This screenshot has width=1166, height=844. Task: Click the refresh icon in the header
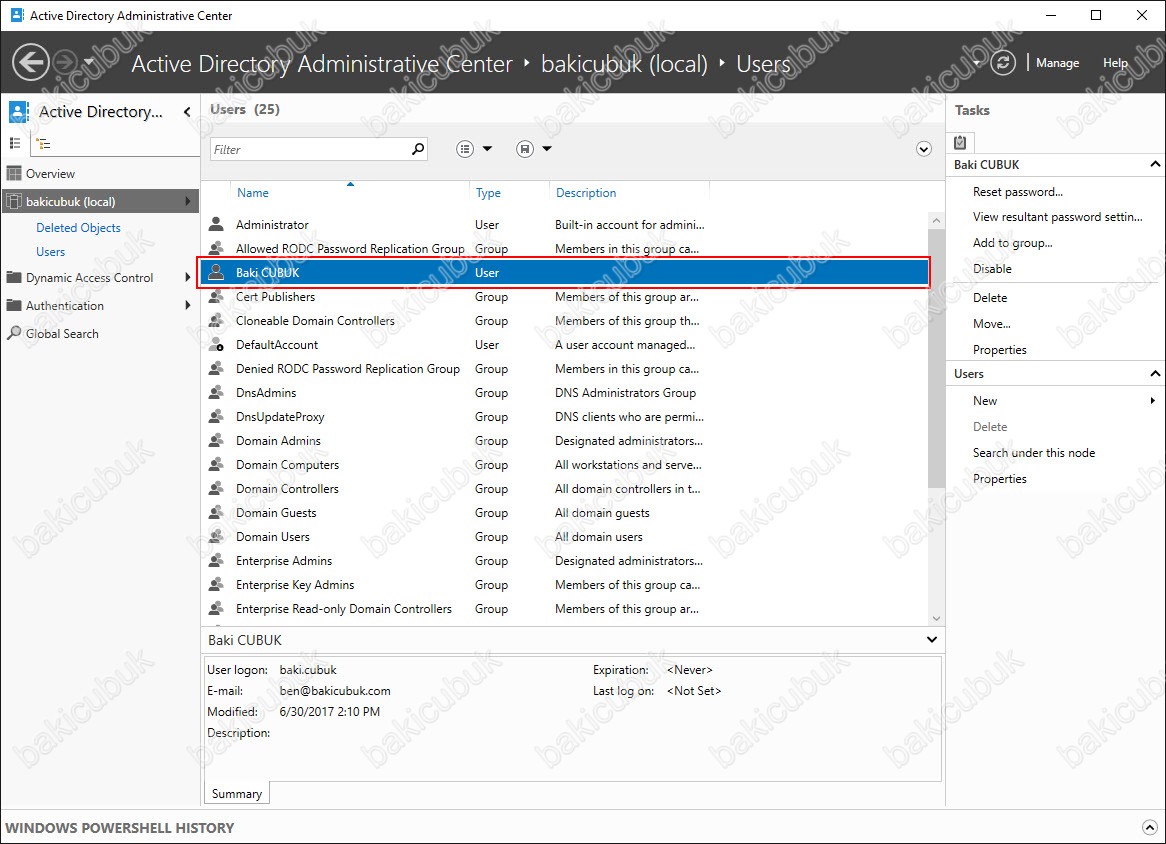(1003, 62)
